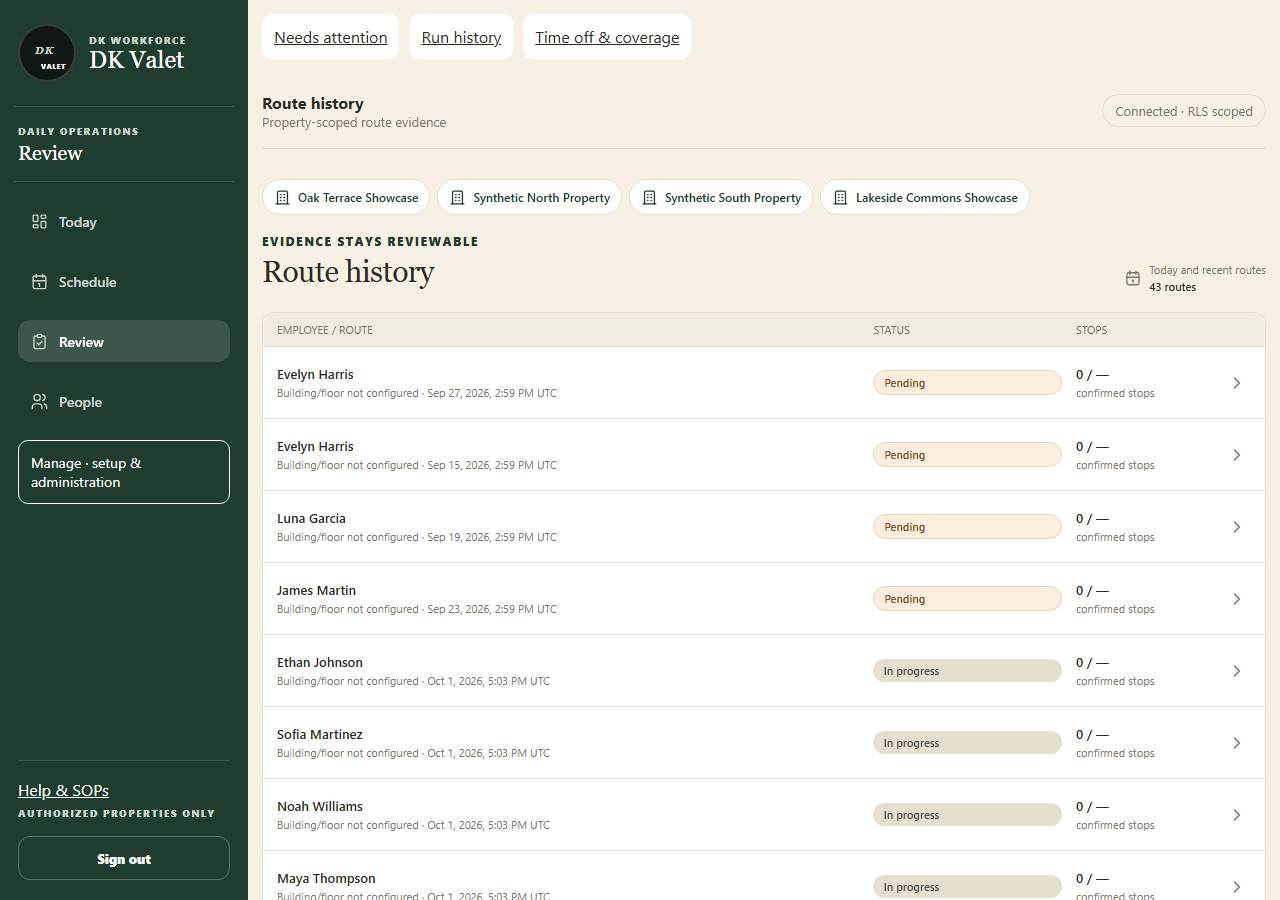Click James Martin's name
The width and height of the screenshot is (1280, 900).
coord(316,590)
